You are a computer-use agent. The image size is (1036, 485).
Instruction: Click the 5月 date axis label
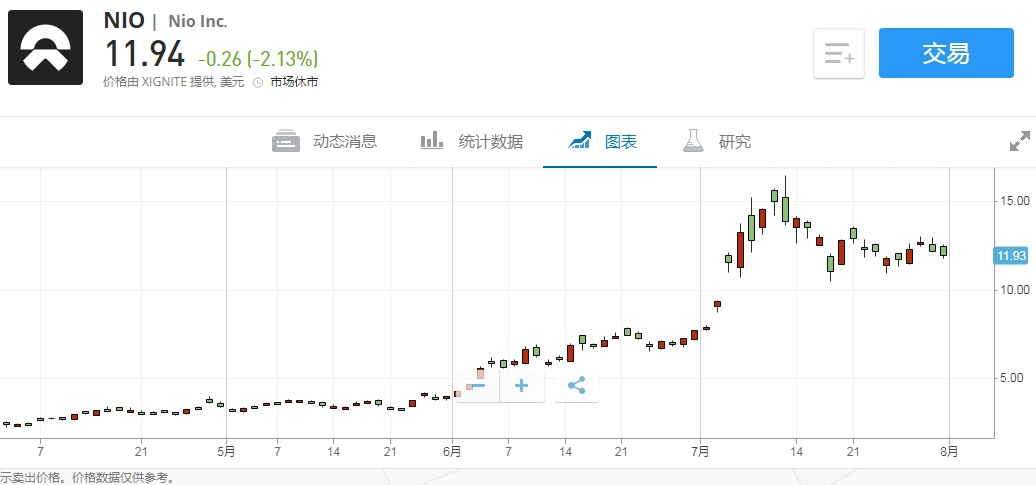[x=226, y=451]
